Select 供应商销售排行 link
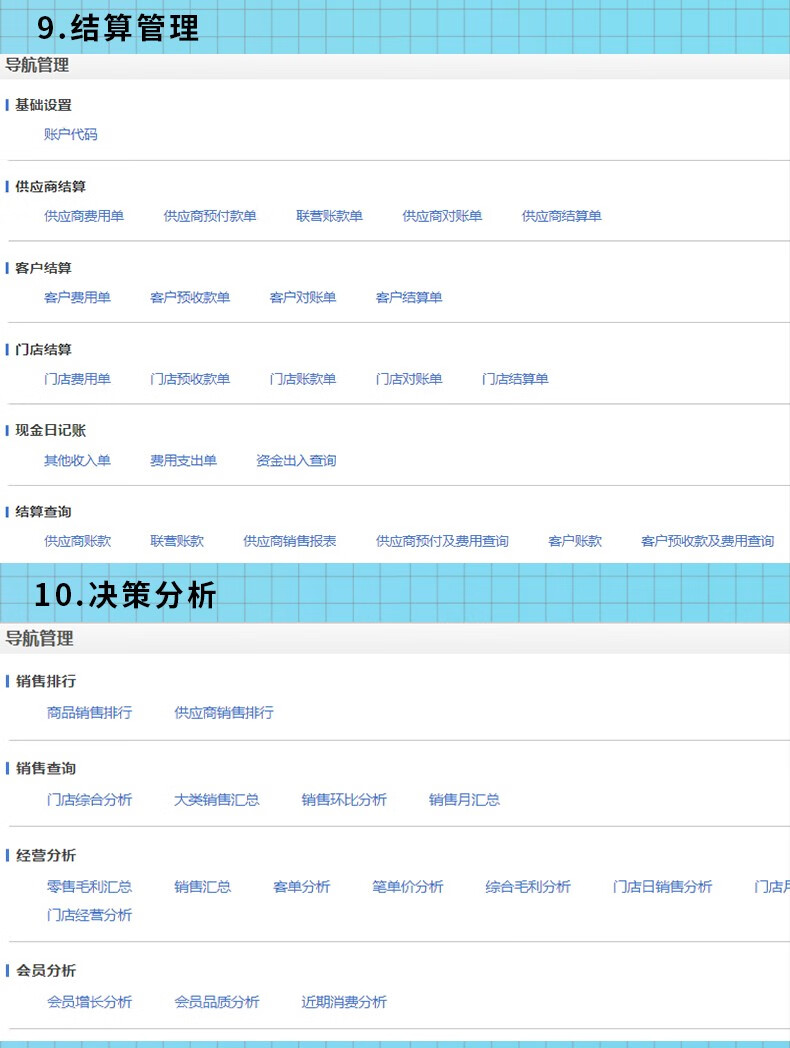790x1048 pixels. pyautogui.click(x=223, y=713)
